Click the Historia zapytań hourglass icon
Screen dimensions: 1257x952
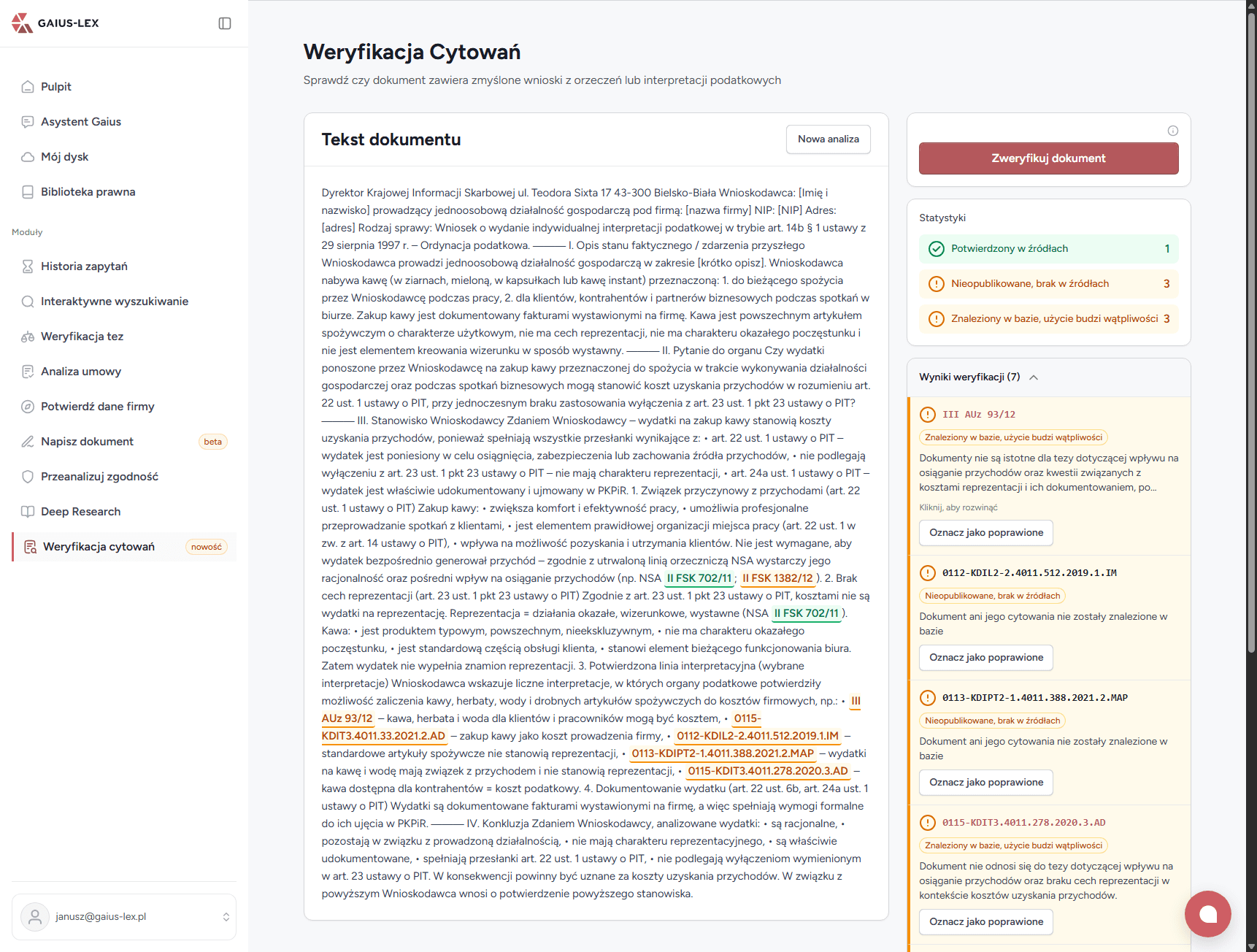[x=28, y=266]
